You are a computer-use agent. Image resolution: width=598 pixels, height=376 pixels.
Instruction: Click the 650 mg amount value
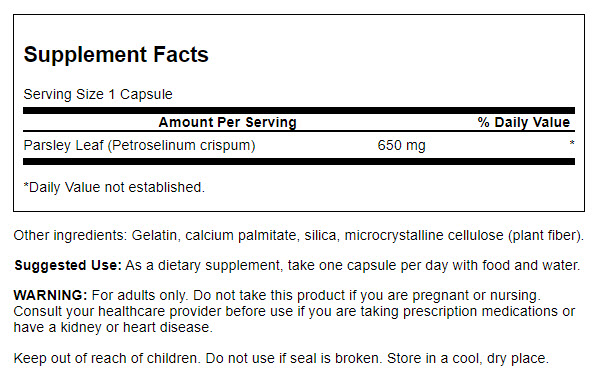(401, 145)
